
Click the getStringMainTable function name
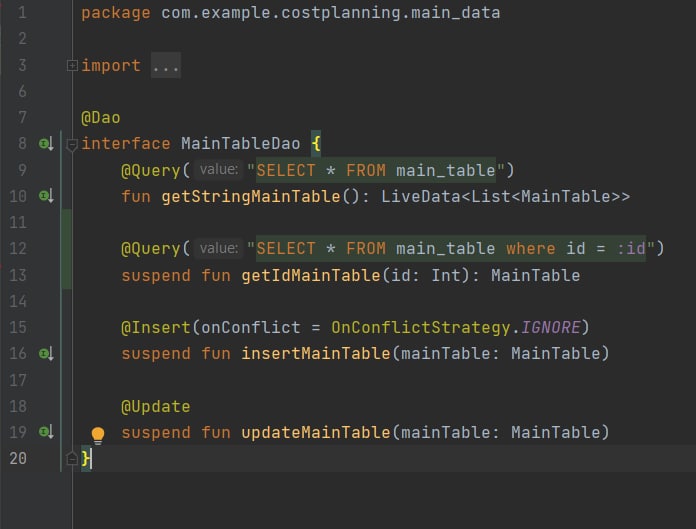(251, 196)
